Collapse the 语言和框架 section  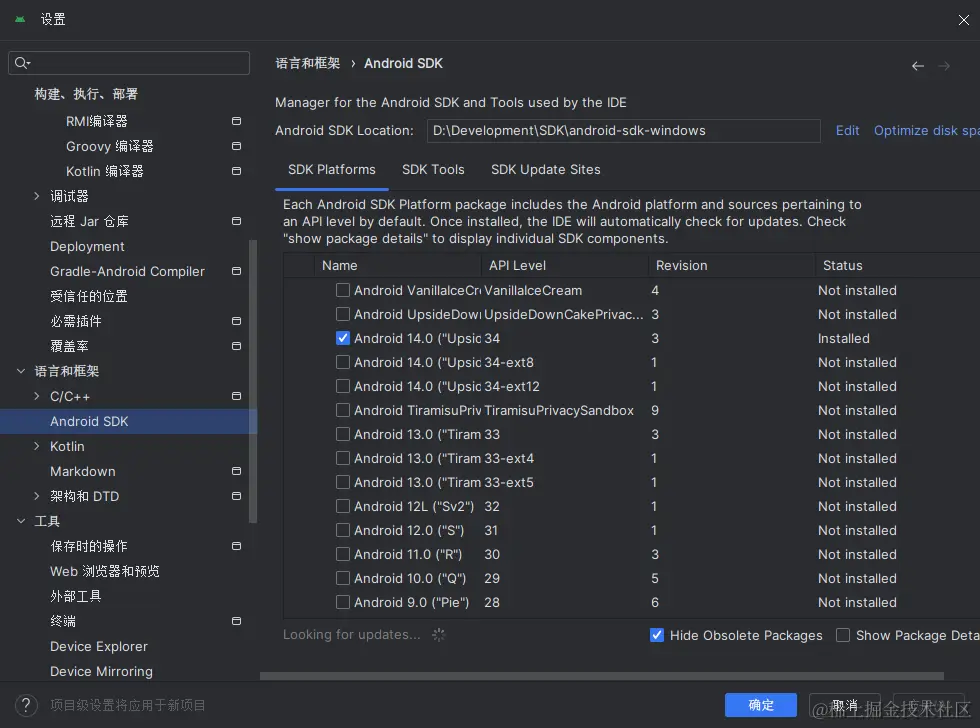pyautogui.click(x=21, y=371)
